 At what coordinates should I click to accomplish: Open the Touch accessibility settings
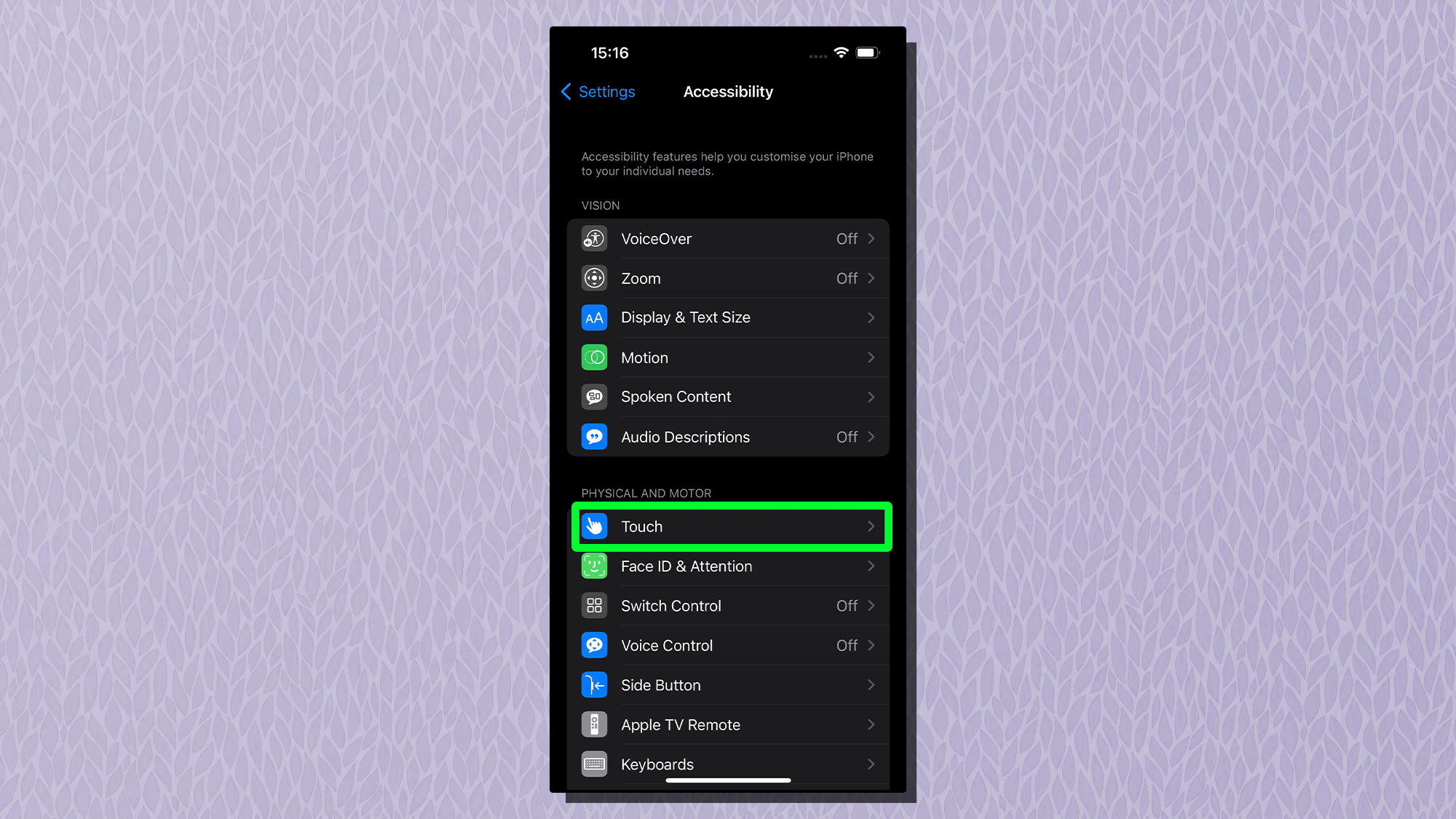[728, 526]
